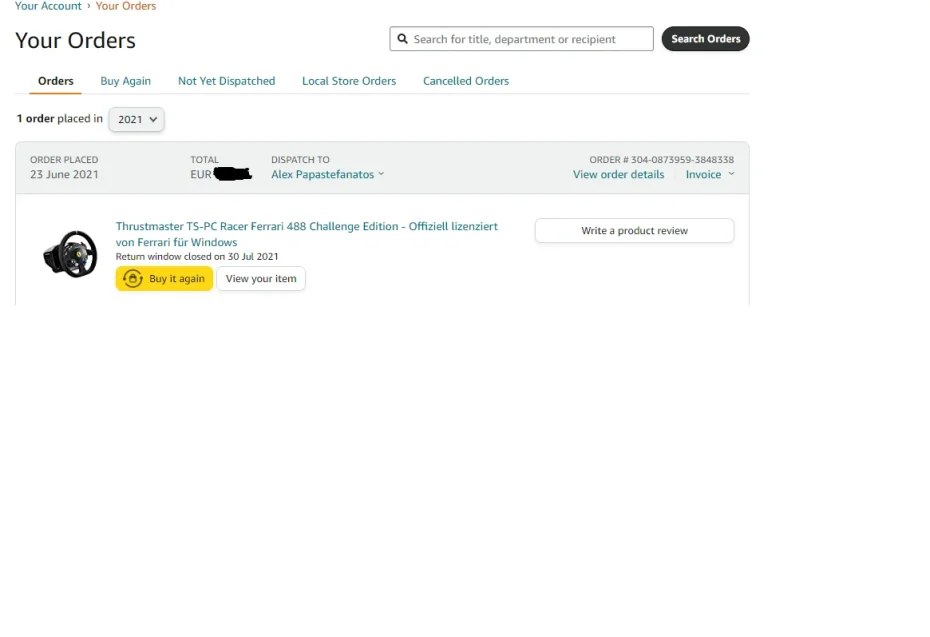
Task: Select the Orders tab
Action: pos(55,81)
